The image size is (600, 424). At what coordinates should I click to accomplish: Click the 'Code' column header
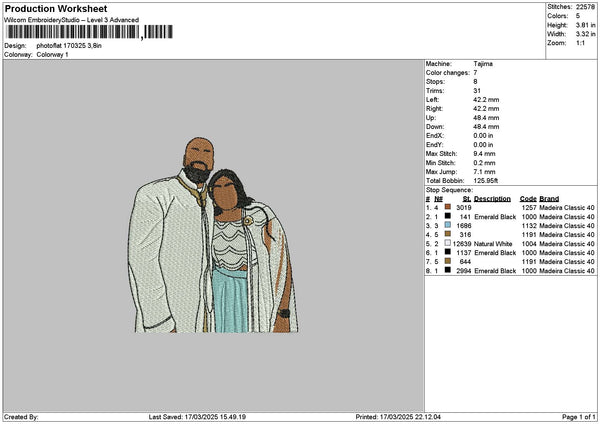tap(528, 199)
